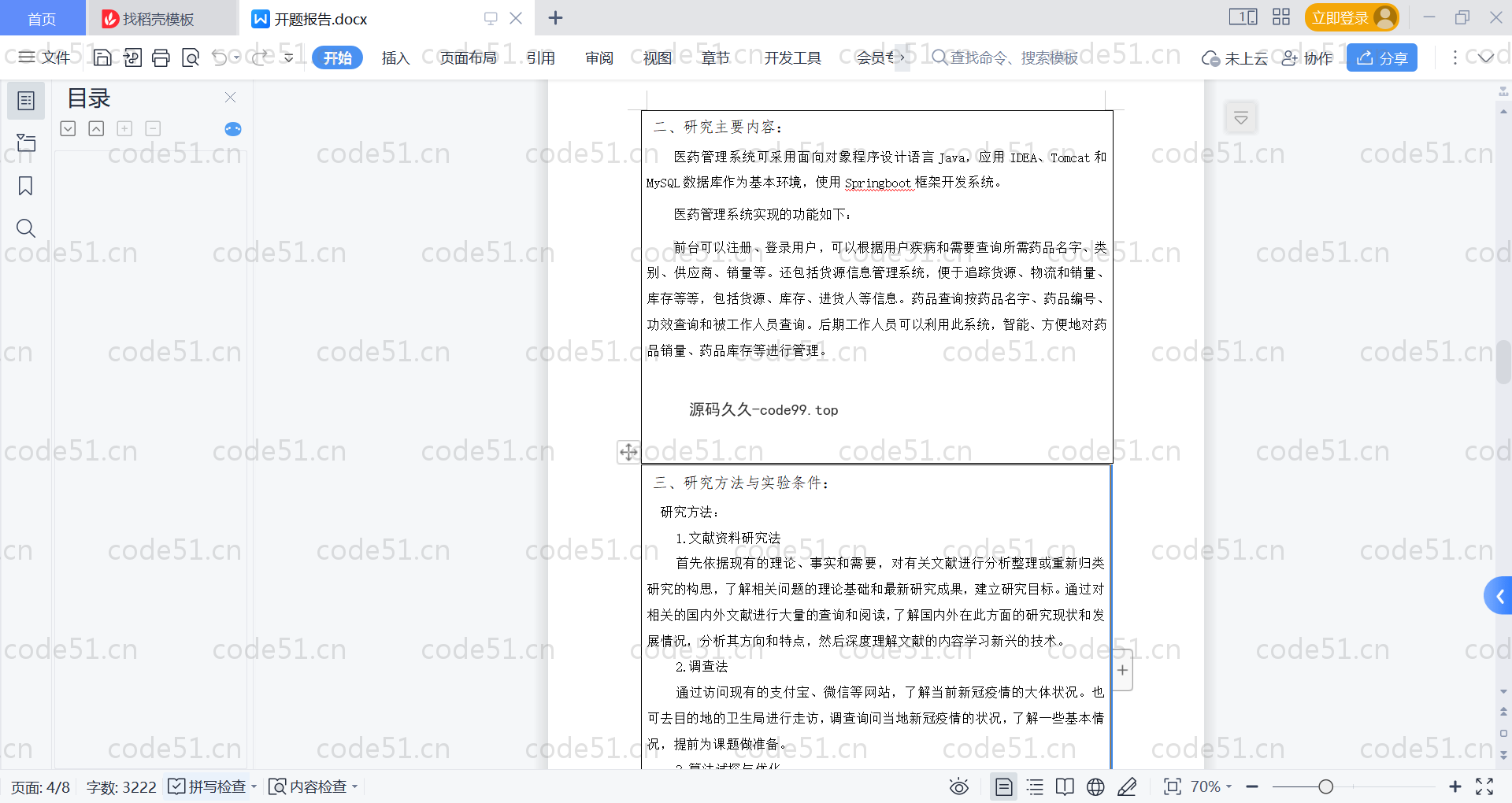Click the Save icon in toolbar

click(x=102, y=57)
